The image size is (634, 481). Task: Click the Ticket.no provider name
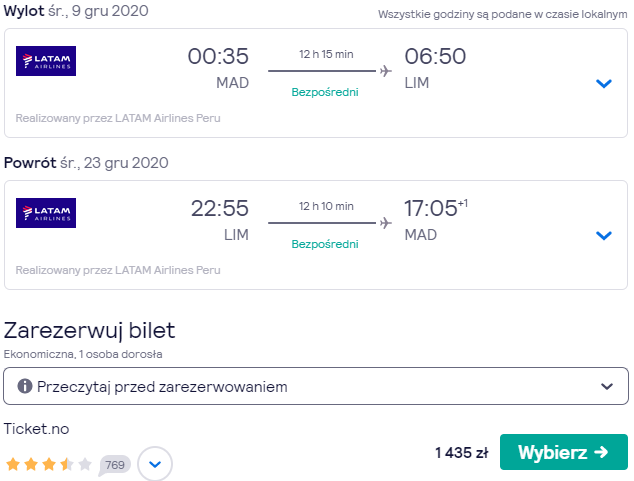tap(36, 429)
